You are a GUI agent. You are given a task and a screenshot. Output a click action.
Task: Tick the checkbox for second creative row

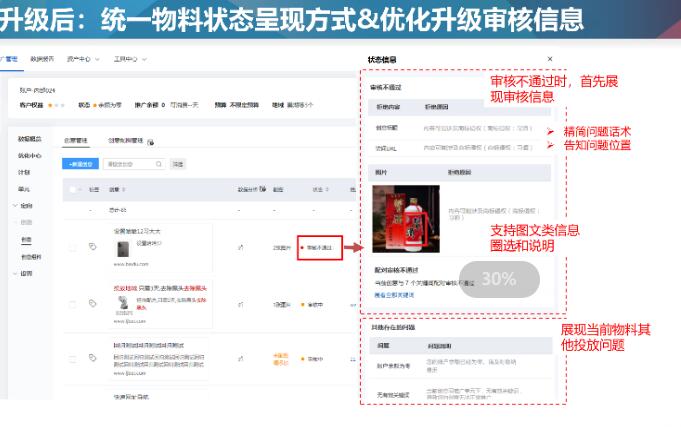tap(73, 303)
